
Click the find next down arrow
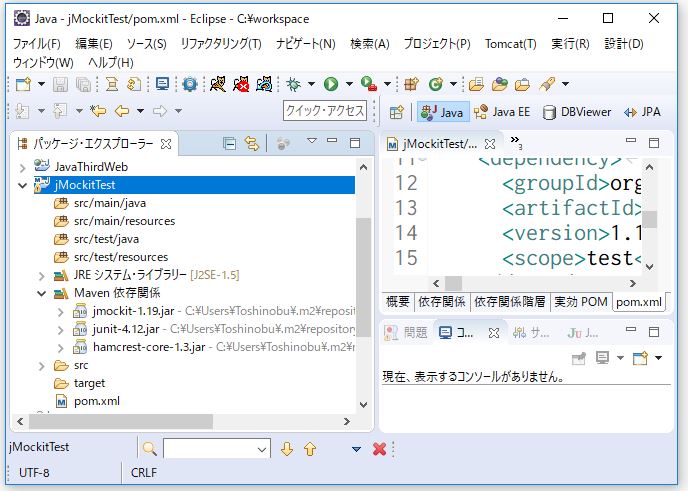point(287,449)
